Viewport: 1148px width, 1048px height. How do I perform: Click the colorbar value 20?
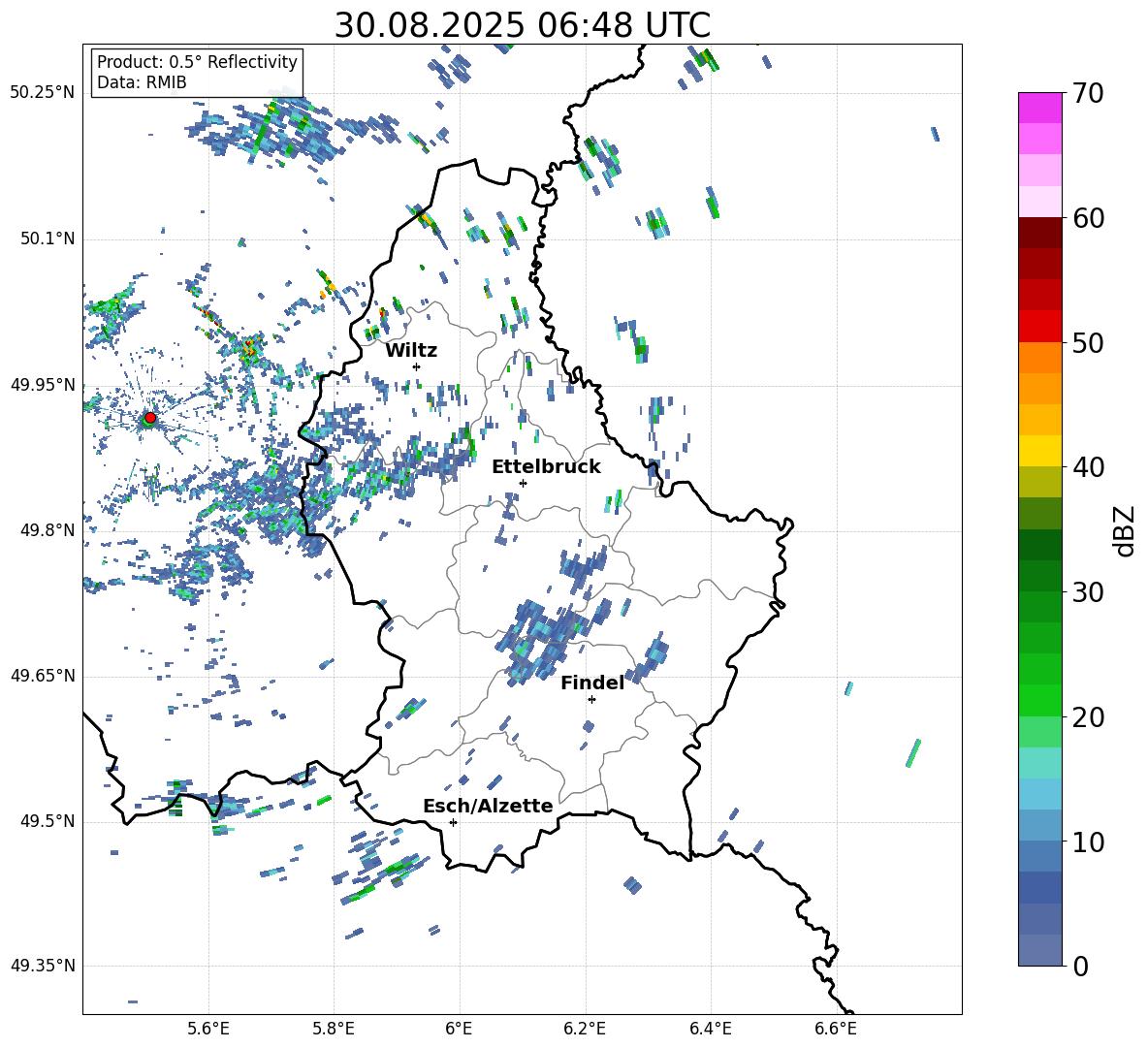[x=1088, y=716]
